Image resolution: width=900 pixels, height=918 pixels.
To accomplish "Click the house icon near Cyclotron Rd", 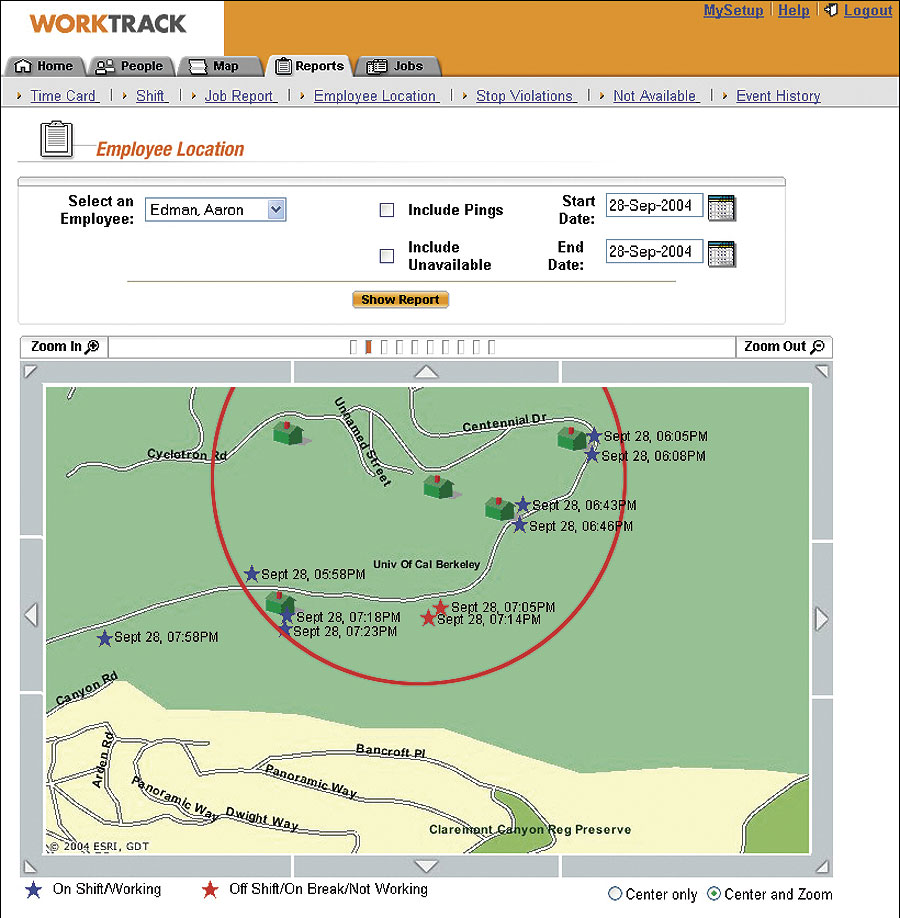I will pos(289,433).
